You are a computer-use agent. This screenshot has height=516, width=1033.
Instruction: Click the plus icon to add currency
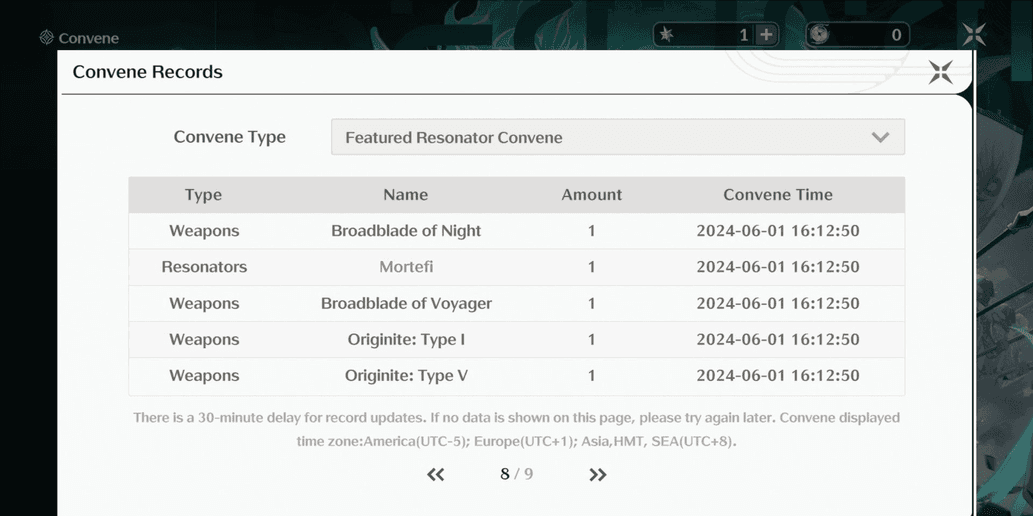pyautogui.click(x=766, y=35)
